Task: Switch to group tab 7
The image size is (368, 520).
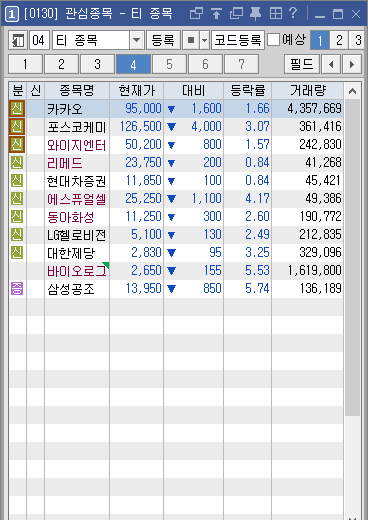Action: tap(241, 64)
